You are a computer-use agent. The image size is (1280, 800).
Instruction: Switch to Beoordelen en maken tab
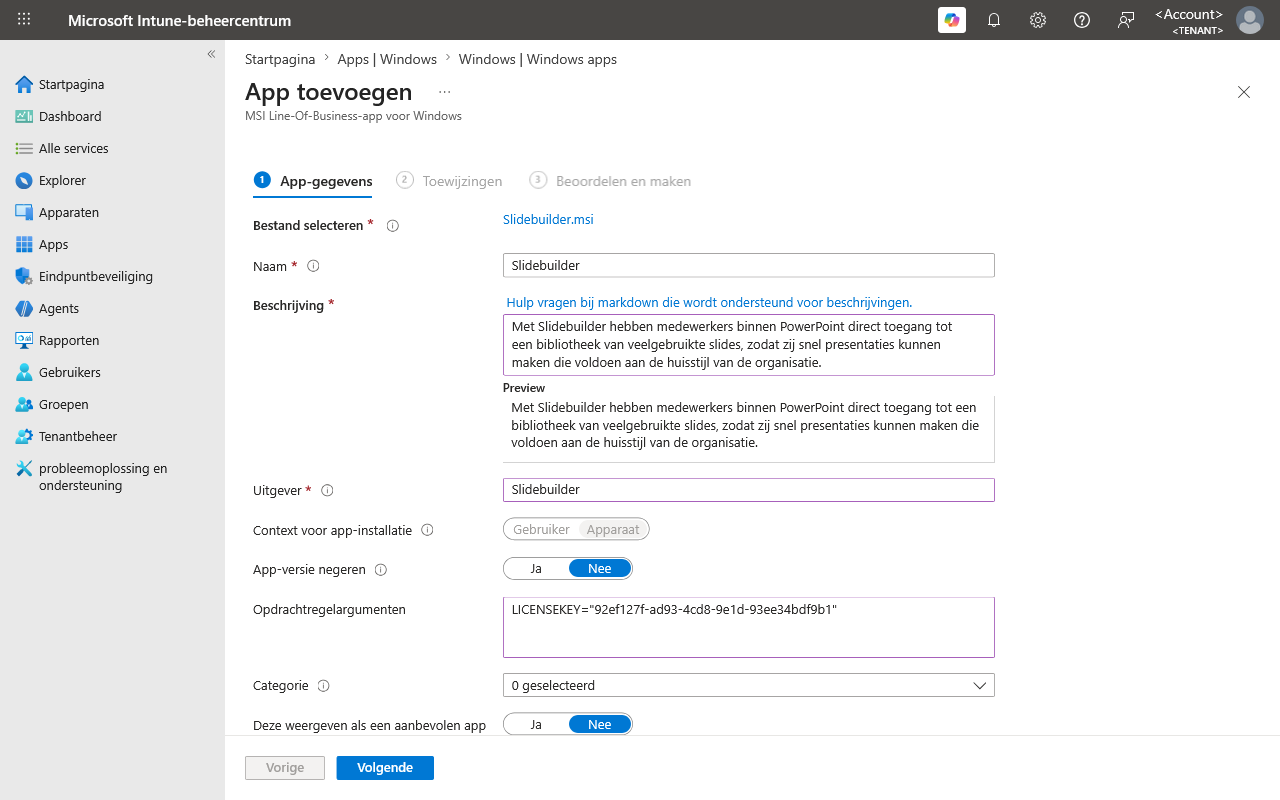[610, 181]
